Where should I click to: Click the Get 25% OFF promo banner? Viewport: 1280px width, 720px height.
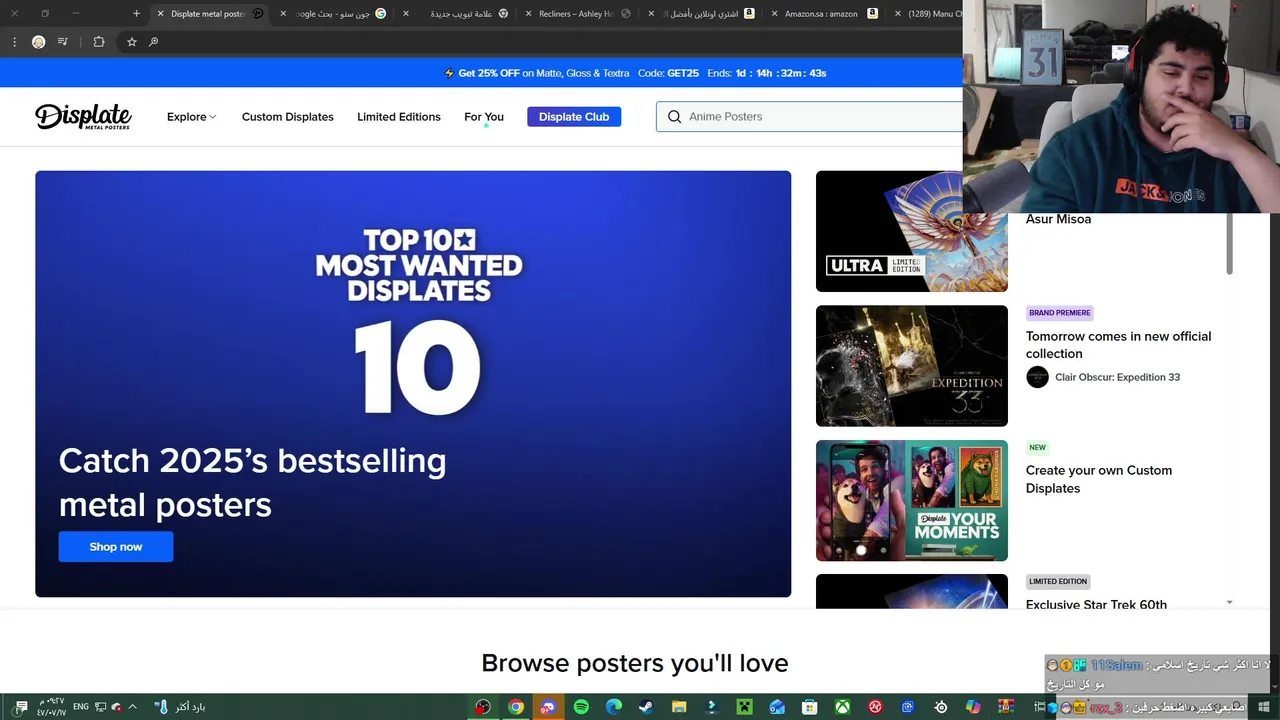(635, 73)
